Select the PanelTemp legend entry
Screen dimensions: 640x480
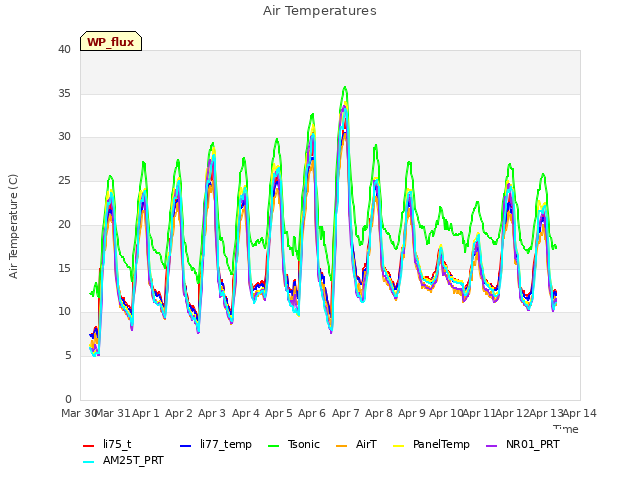pyautogui.click(x=431, y=444)
